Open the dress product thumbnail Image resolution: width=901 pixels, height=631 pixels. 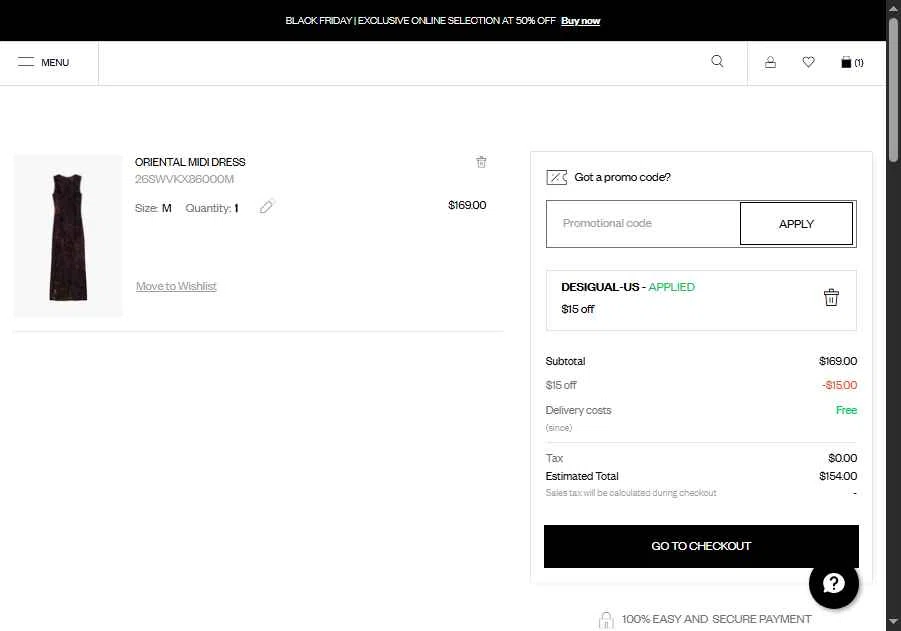[x=68, y=236]
